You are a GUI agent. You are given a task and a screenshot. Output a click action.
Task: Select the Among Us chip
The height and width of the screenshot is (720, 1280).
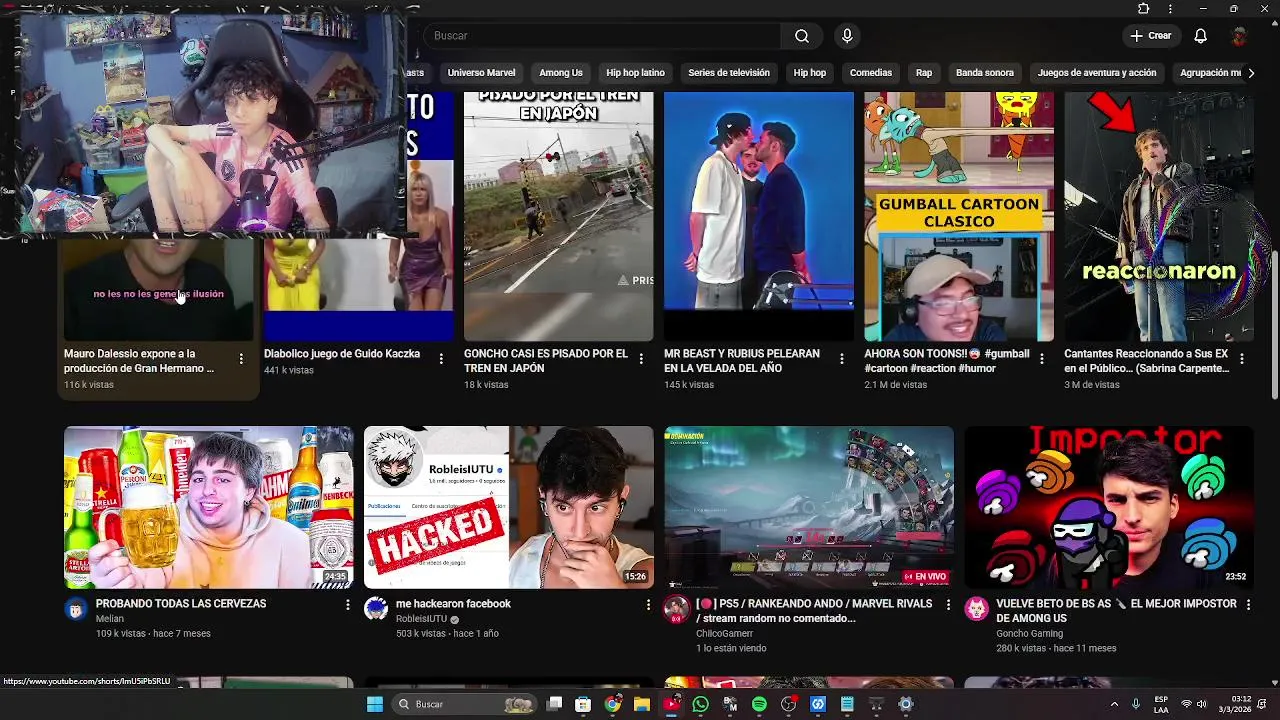tap(560, 73)
